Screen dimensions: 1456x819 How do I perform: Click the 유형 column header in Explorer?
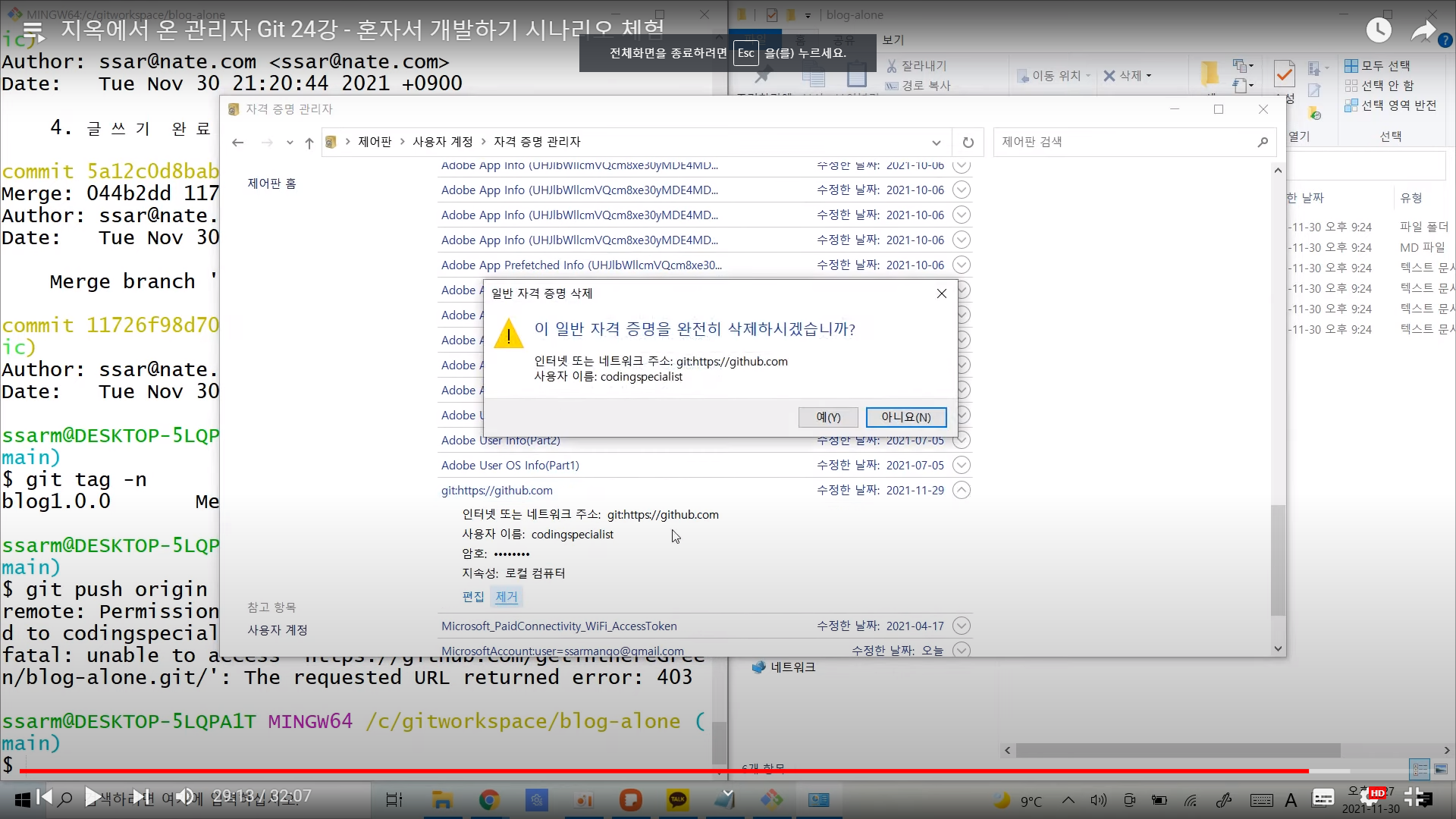1410,198
